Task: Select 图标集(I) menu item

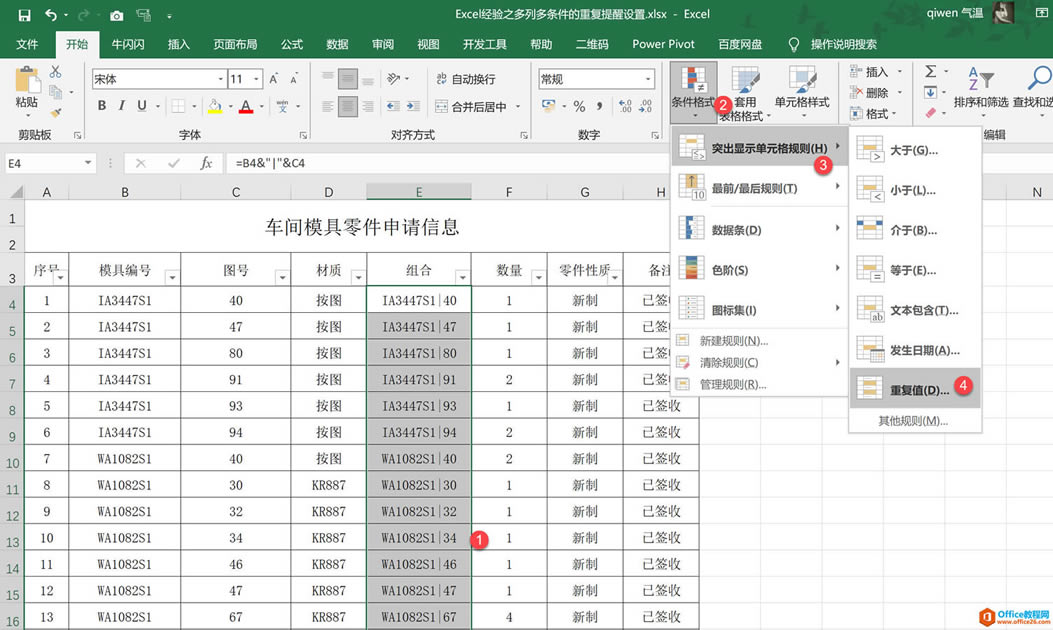Action: (x=759, y=310)
